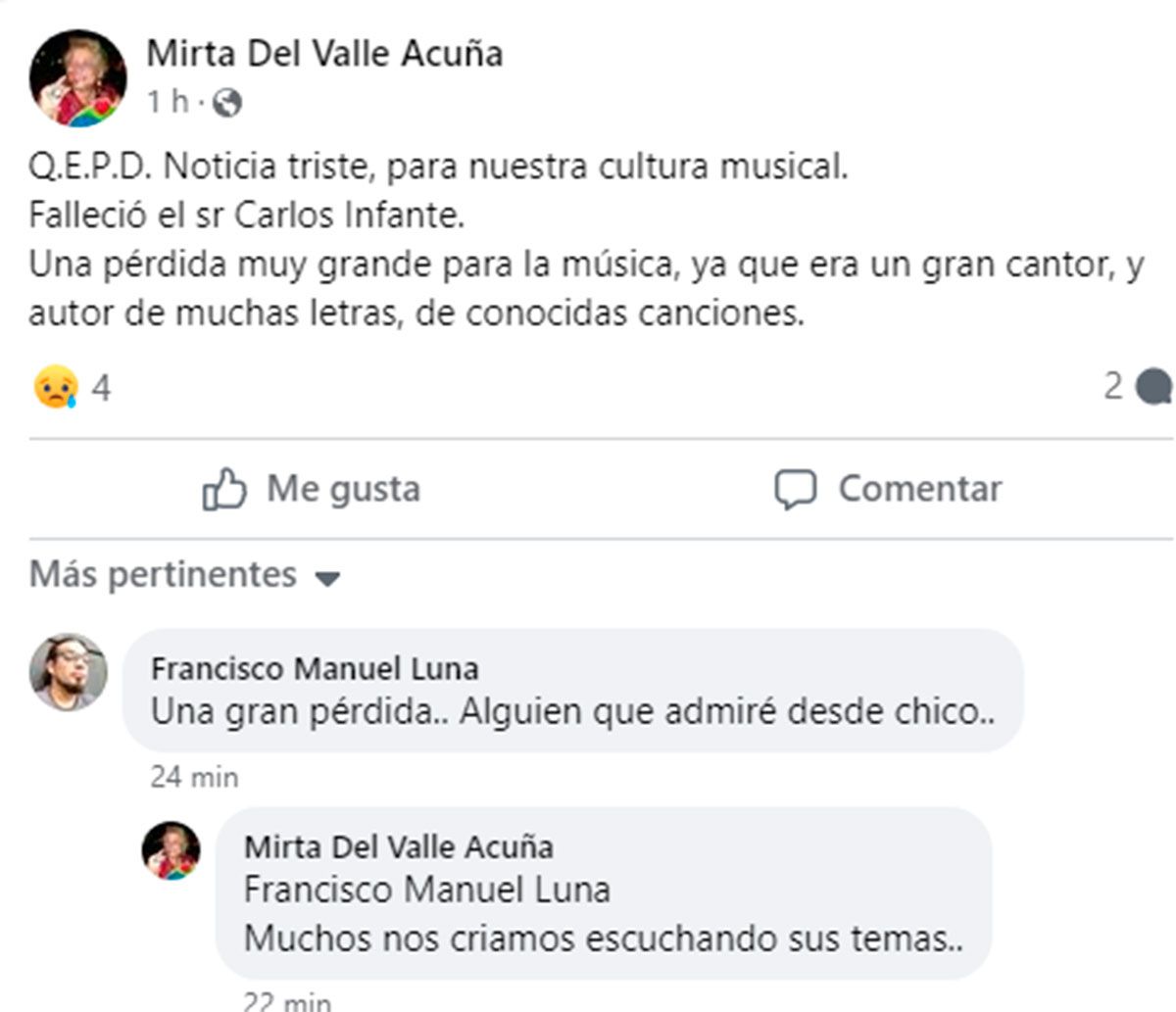Click the sad face reaction emoji
The image size is (1176, 1012).
click(55, 388)
